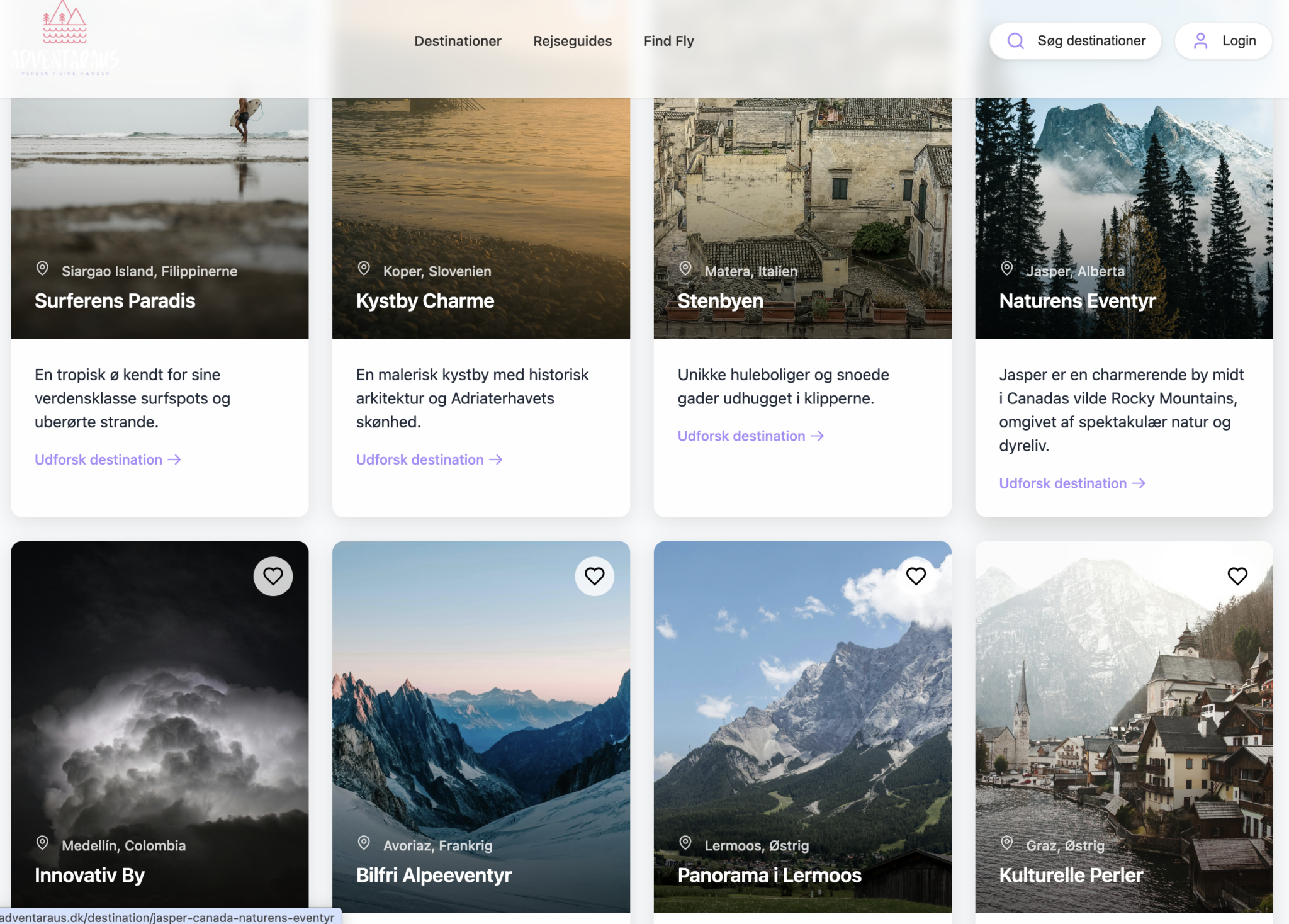Click location pin beside Koper, Slovenien

[x=364, y=269]
